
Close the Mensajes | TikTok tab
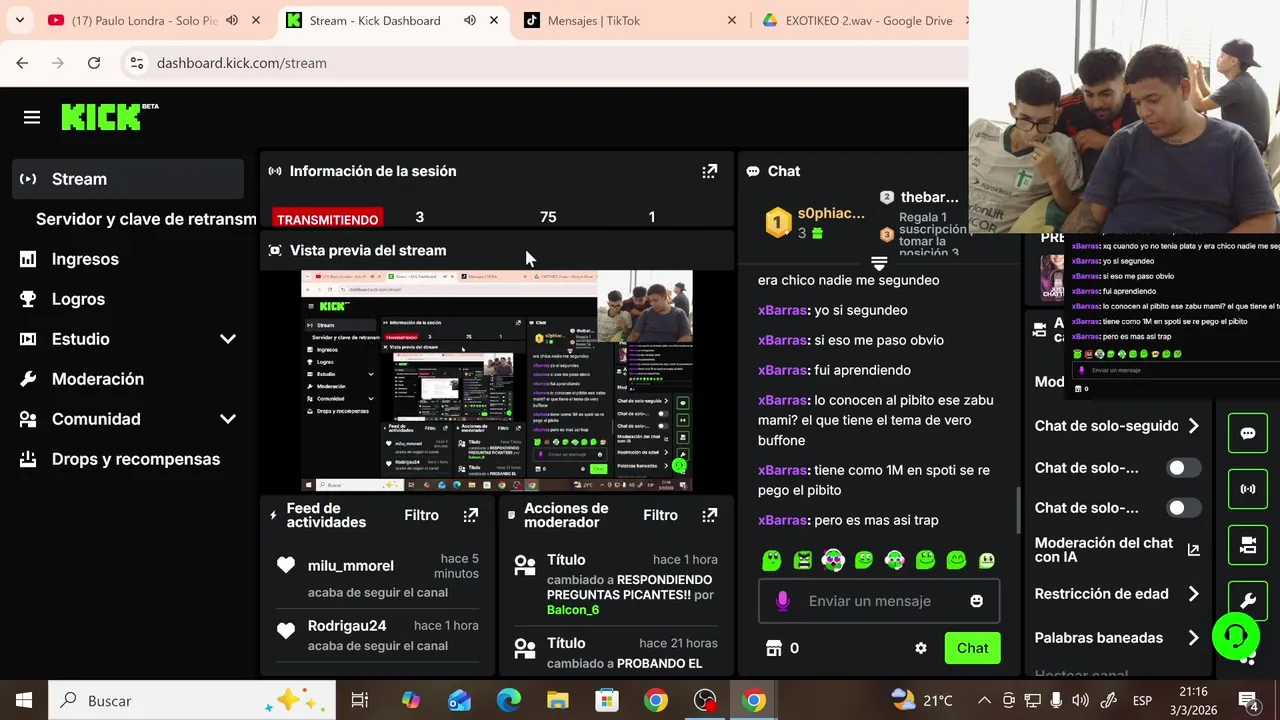pos(731,20)
